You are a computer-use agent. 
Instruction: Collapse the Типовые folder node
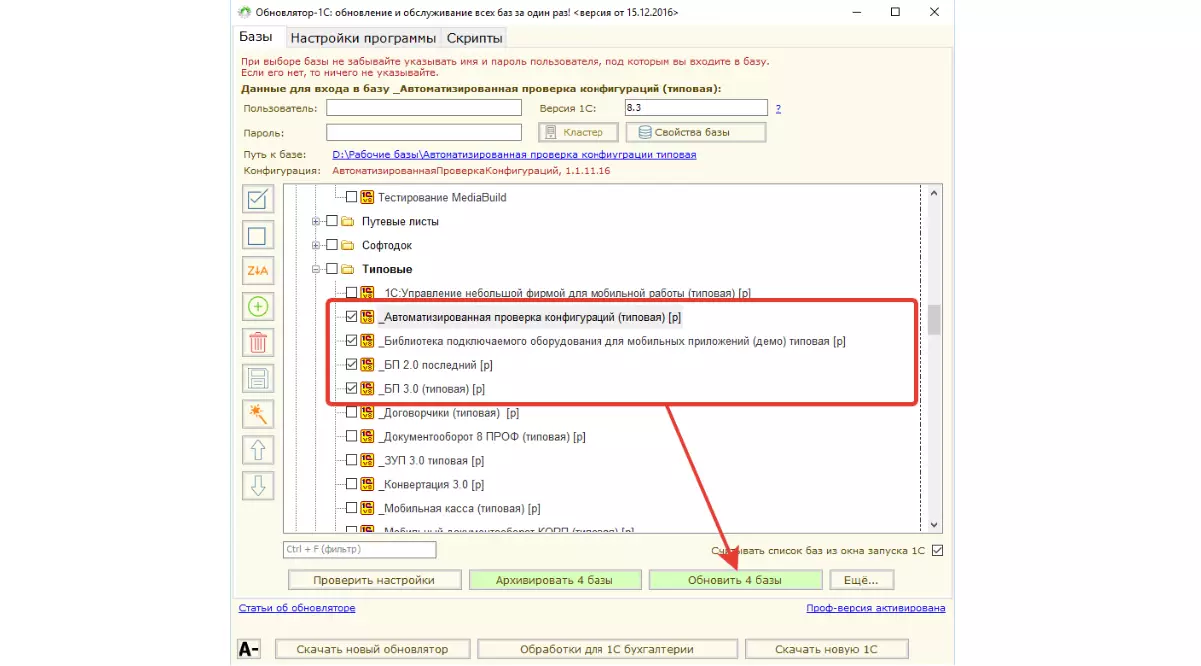click(x=317, y=269)
